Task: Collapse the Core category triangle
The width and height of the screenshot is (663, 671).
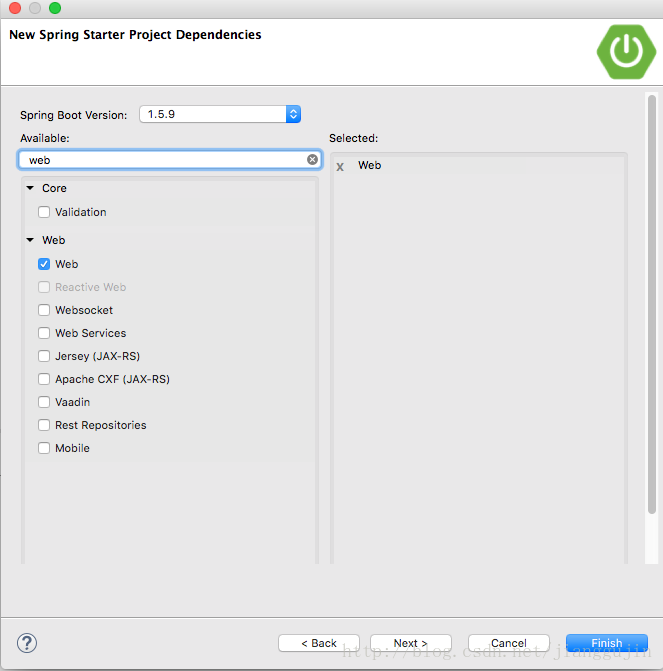Action: coord(30,188)
